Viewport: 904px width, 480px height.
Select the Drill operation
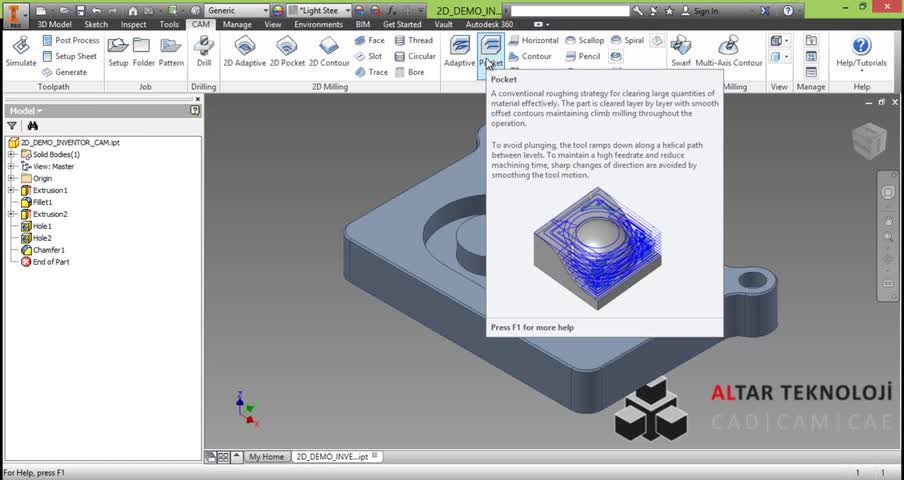click(x=204, y=52)
